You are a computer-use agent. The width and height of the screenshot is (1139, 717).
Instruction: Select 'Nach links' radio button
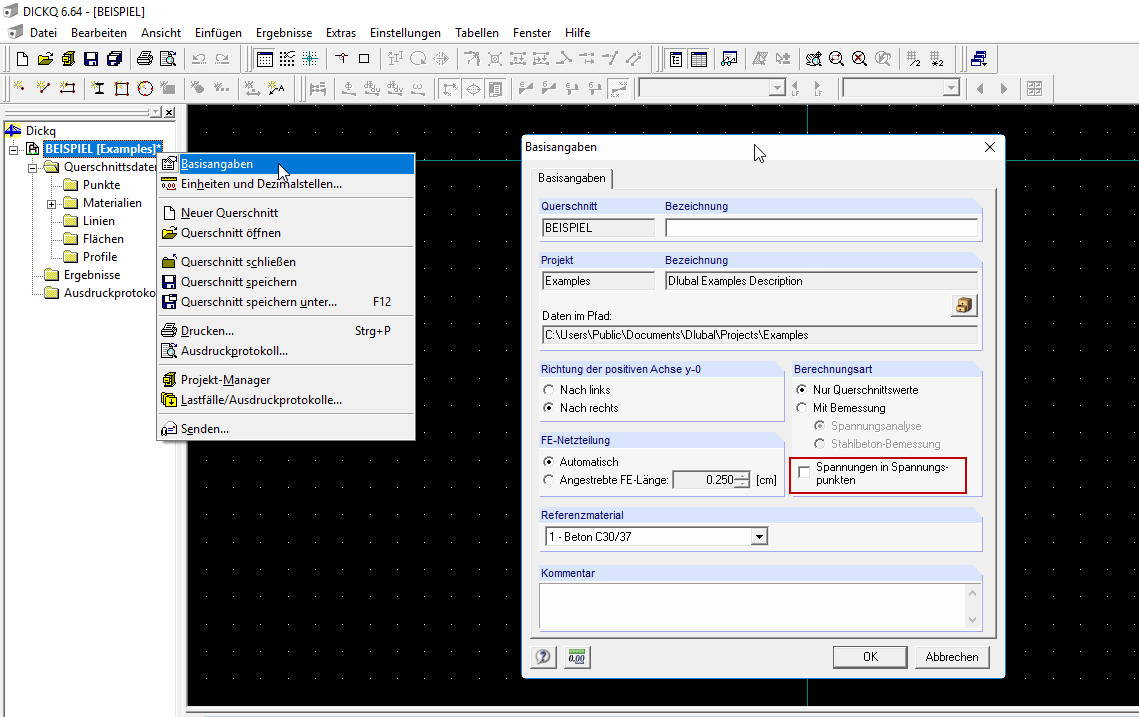click(x=548, y=390)
